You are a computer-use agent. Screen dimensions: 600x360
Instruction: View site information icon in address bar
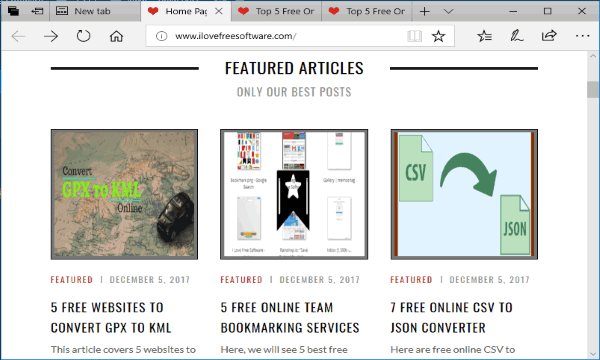coord(161,36)
